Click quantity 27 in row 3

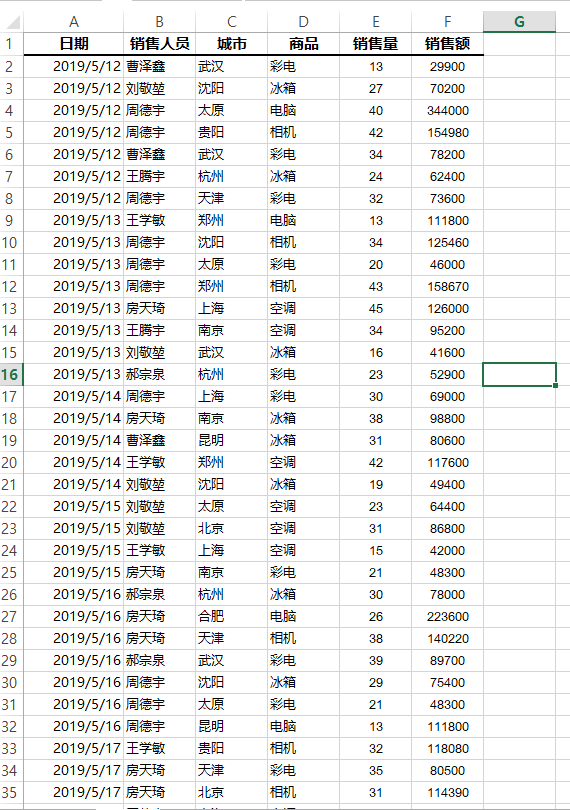[376, 88]
